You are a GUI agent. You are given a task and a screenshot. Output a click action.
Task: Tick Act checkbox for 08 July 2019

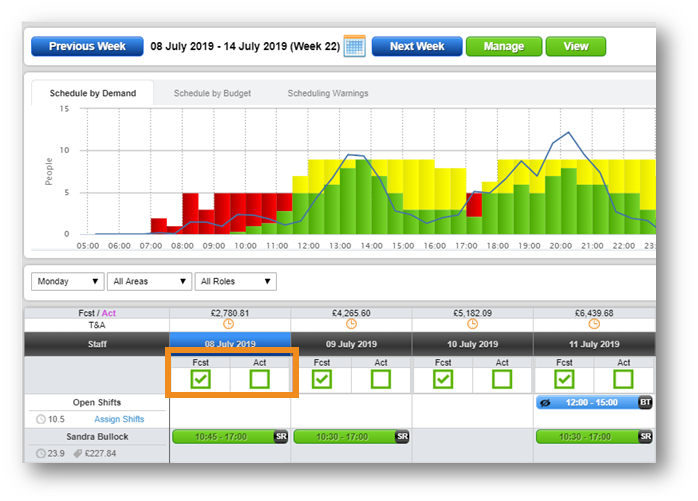pos(260,379)
